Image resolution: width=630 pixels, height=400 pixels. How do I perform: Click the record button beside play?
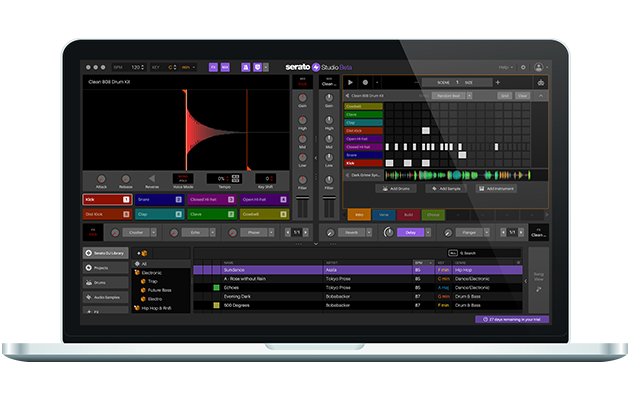367,82
